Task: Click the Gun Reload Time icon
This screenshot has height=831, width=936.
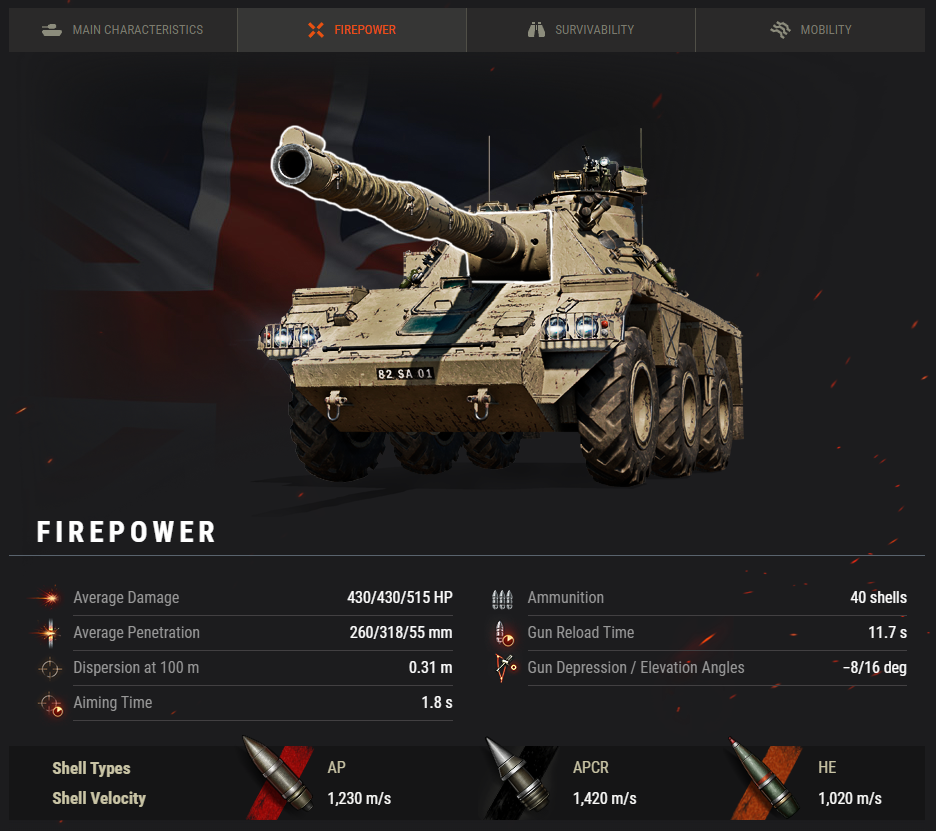Action: click(x=504, y=633)
